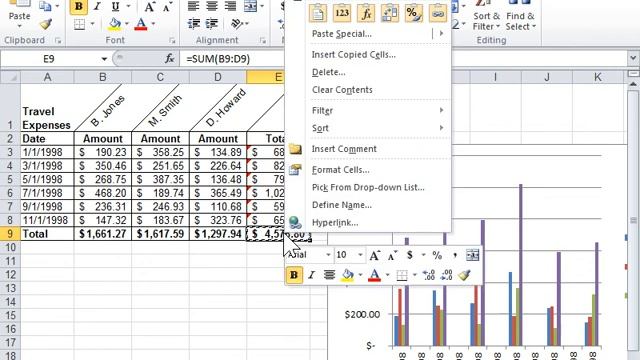The width and height of the screenshot is (640, 360).
Task: Apply Comma Style from mini toolbar
Action: 455,256
